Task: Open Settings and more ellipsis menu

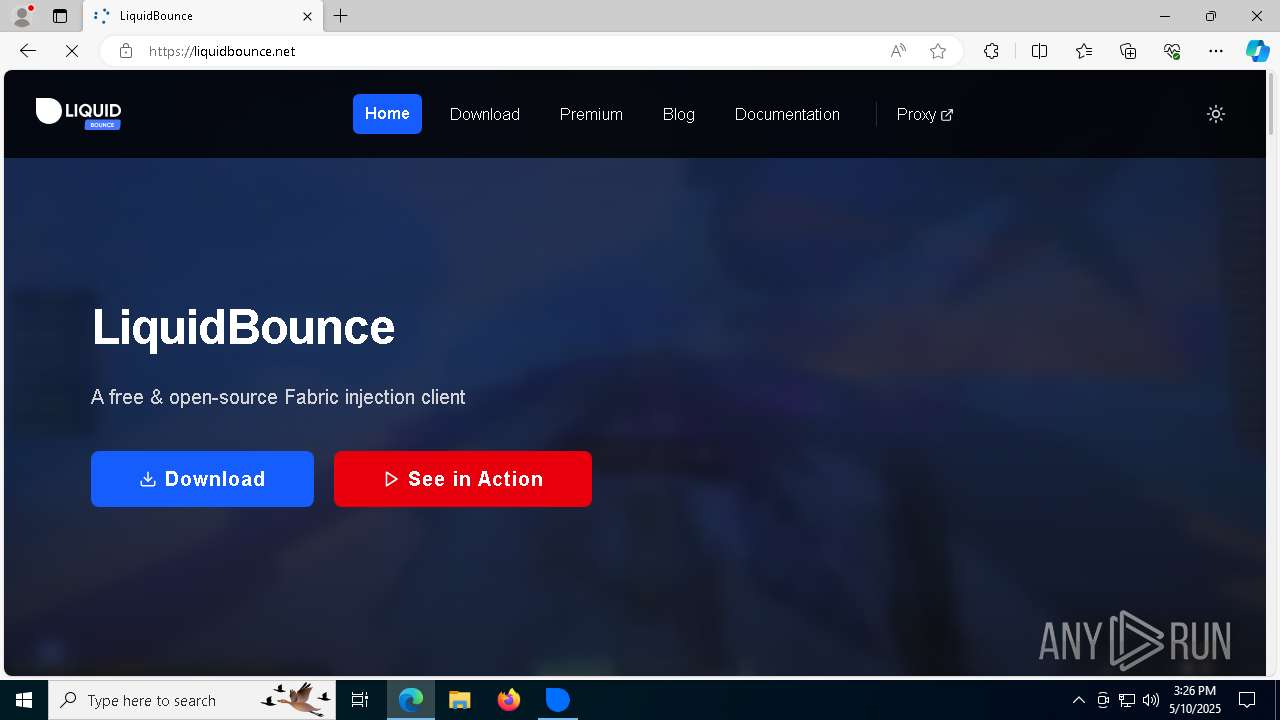Action: [x=1216, y=51]
